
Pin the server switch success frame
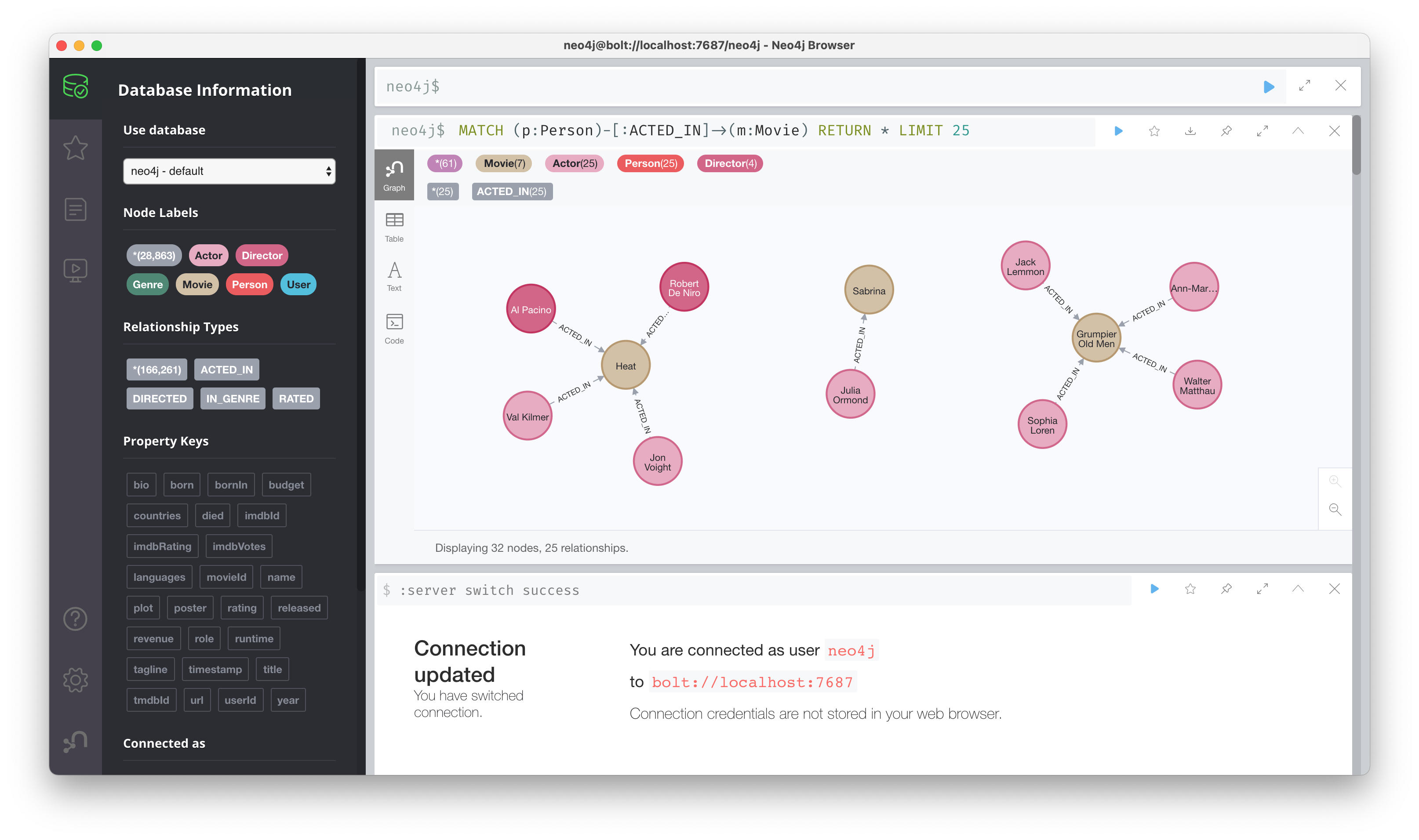[1226, 589]
